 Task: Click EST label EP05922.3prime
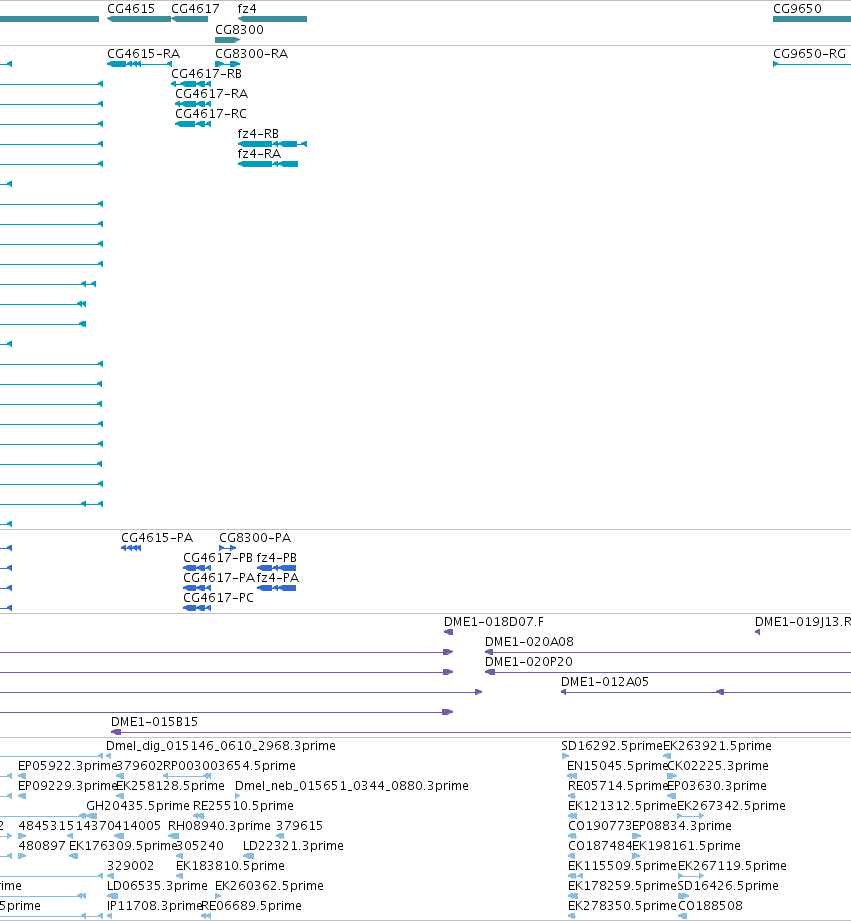click(x=67, y=766)
